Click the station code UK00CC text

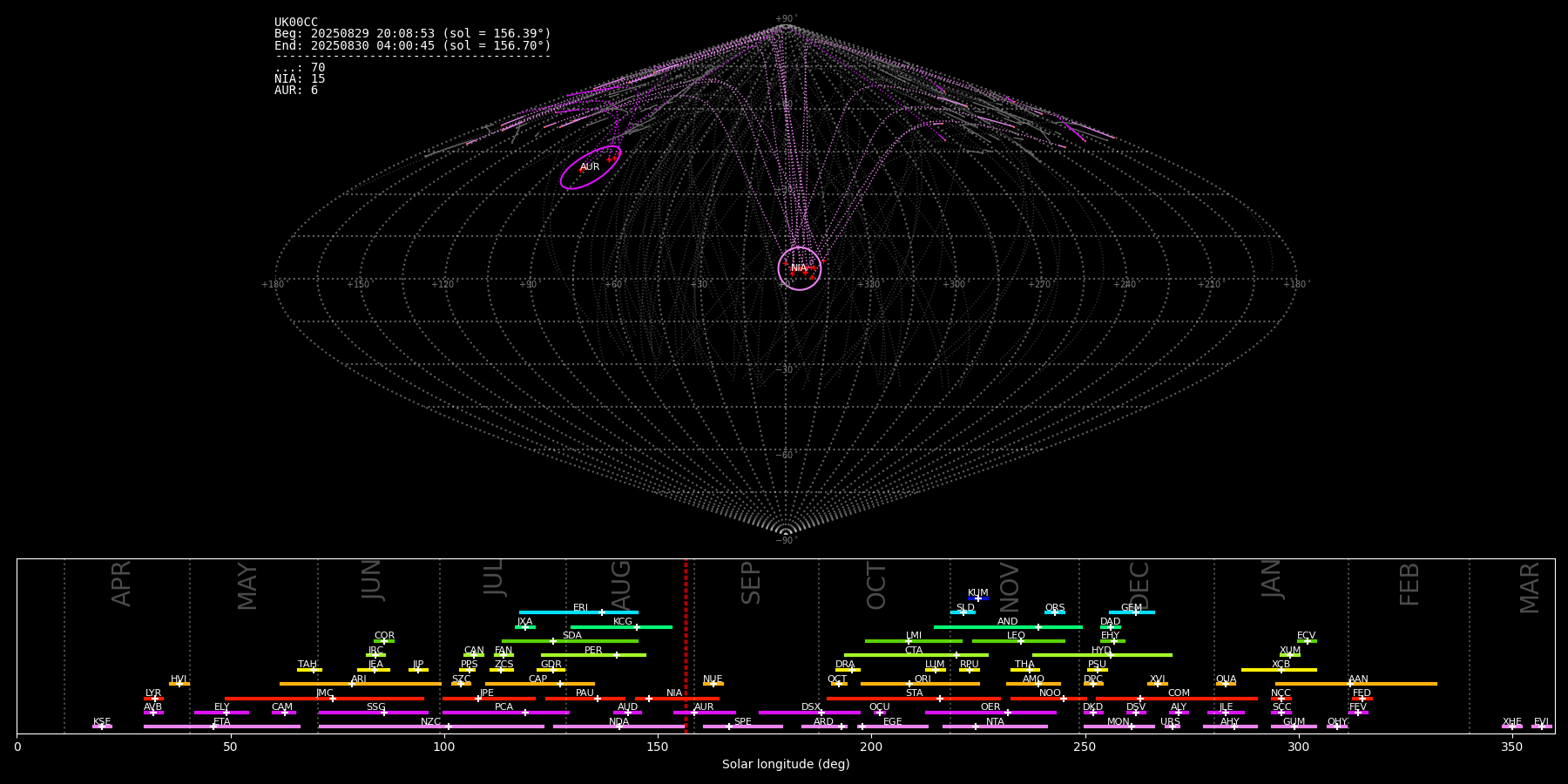(x=296, y=23)
